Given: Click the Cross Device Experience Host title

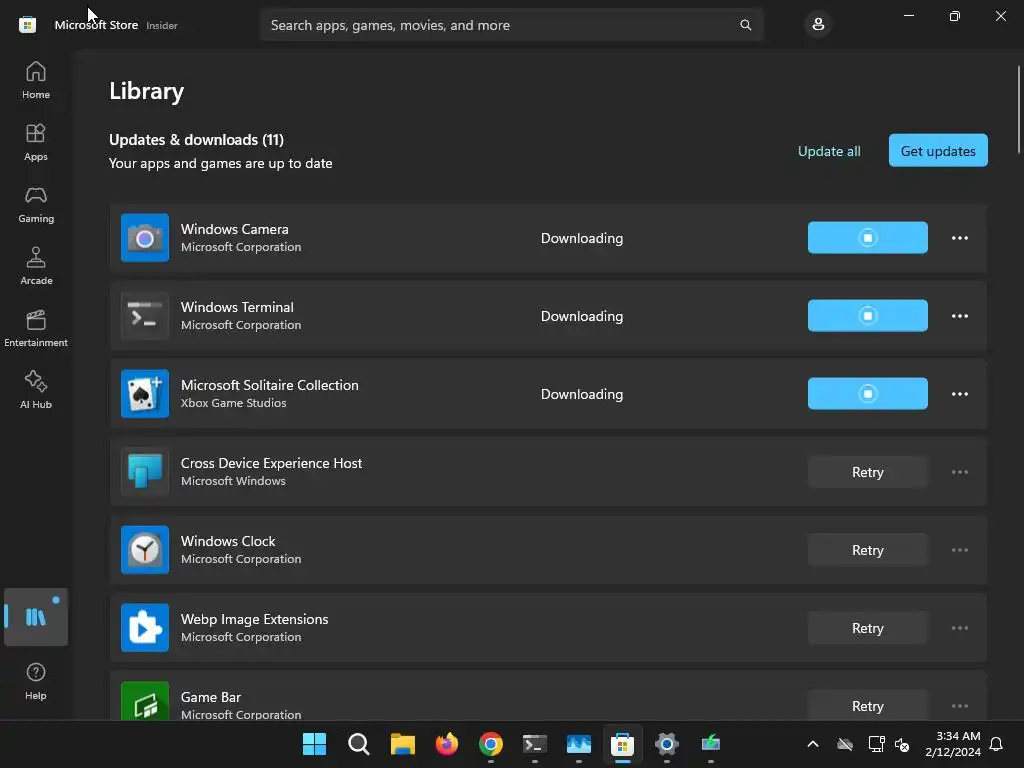Looking at the screenshot, I should coord(271,463).
